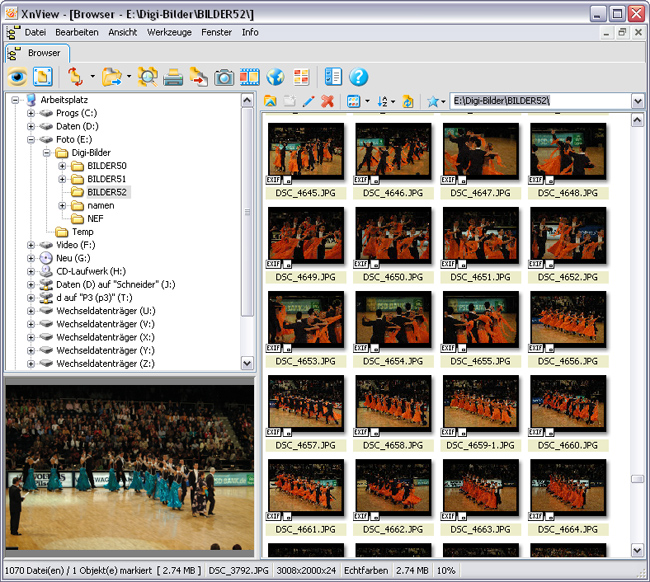Image resolution: width=650 pixels, height=582 pixels.
Task: Click the globe web page icon
Action: [x=276, y=77]
